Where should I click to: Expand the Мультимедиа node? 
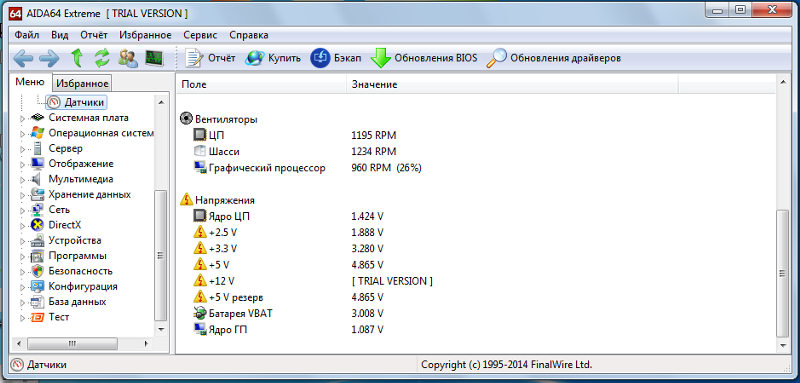(22, 180)
